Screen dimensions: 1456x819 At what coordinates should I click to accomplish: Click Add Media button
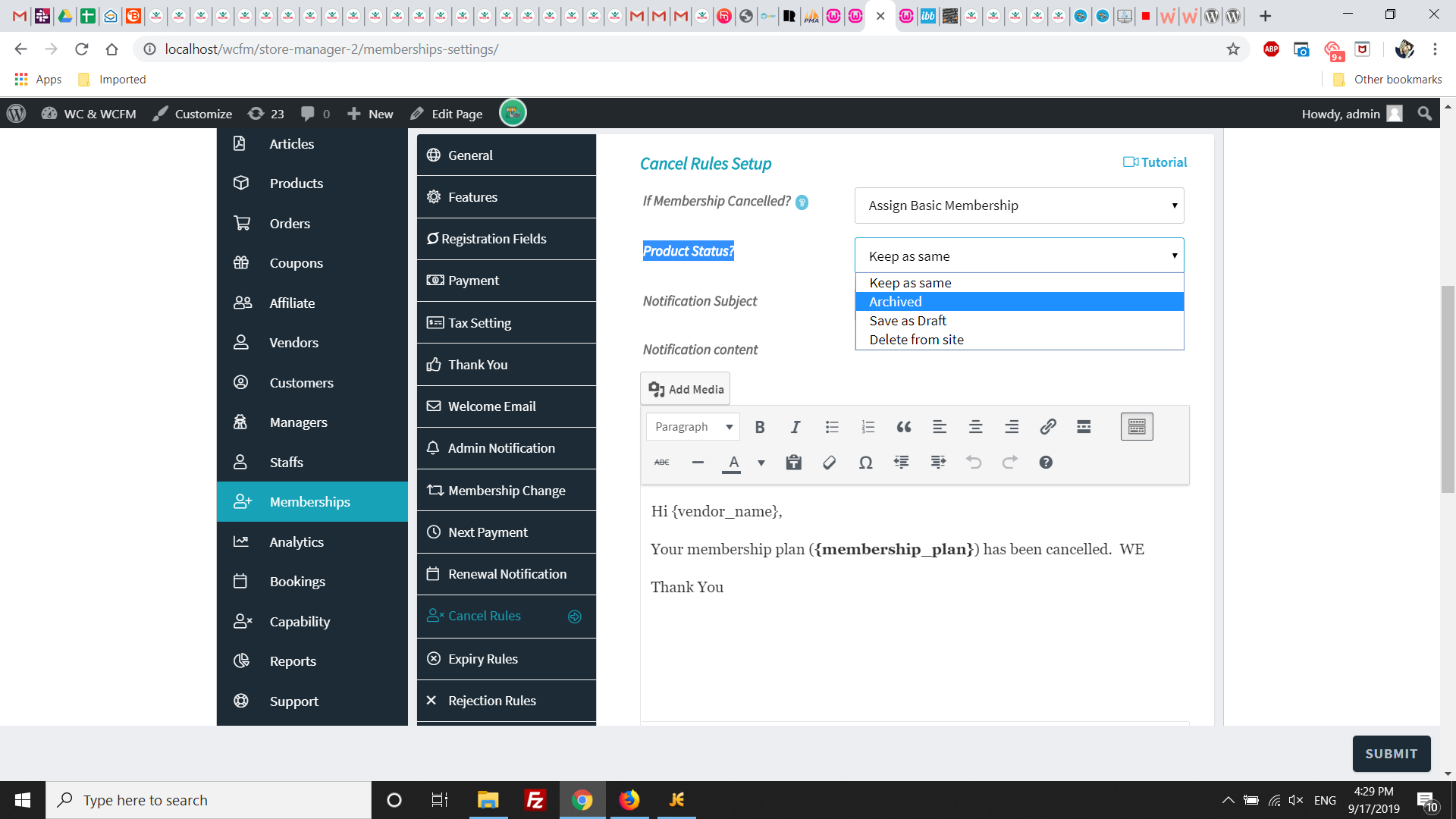point(686,389)
